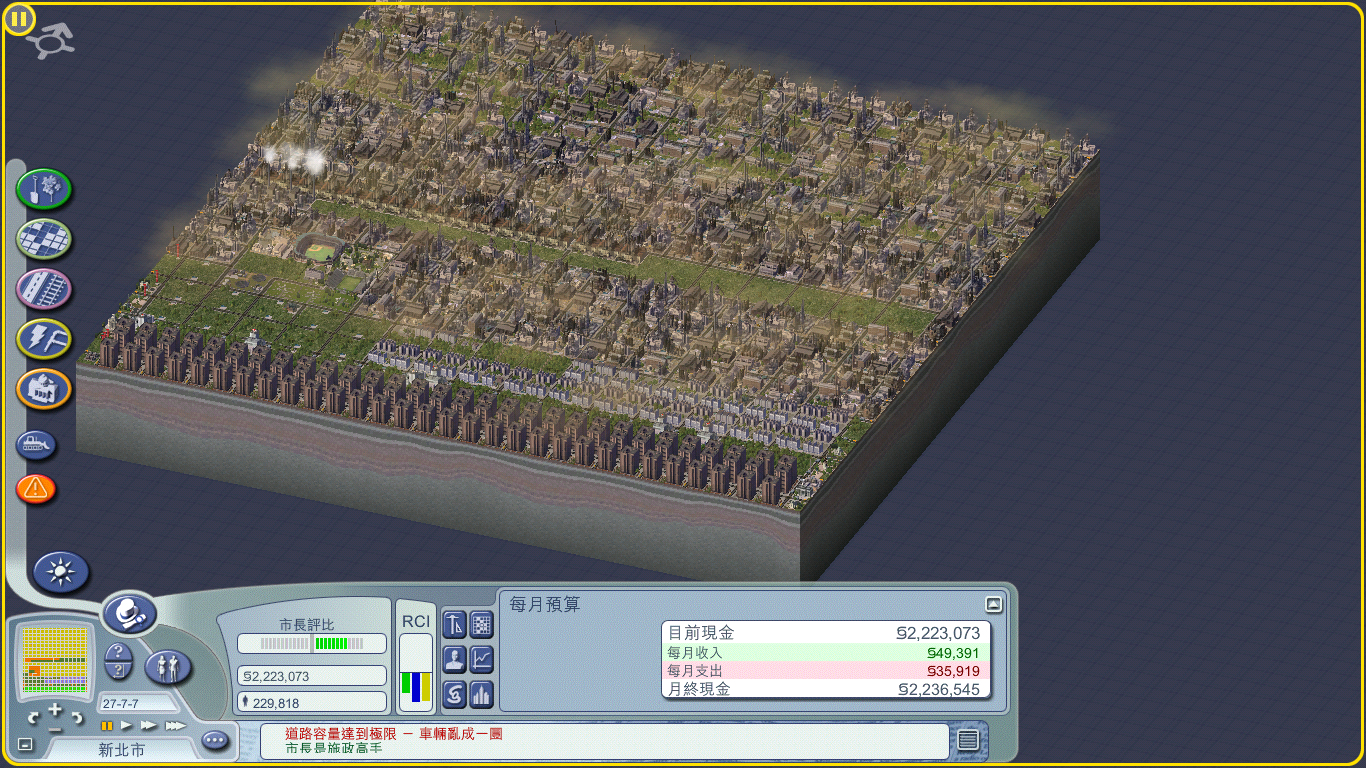Viewport: 1366px width, 768px height.
Task: Zoom in with the plus button
Action: [55, 710]
